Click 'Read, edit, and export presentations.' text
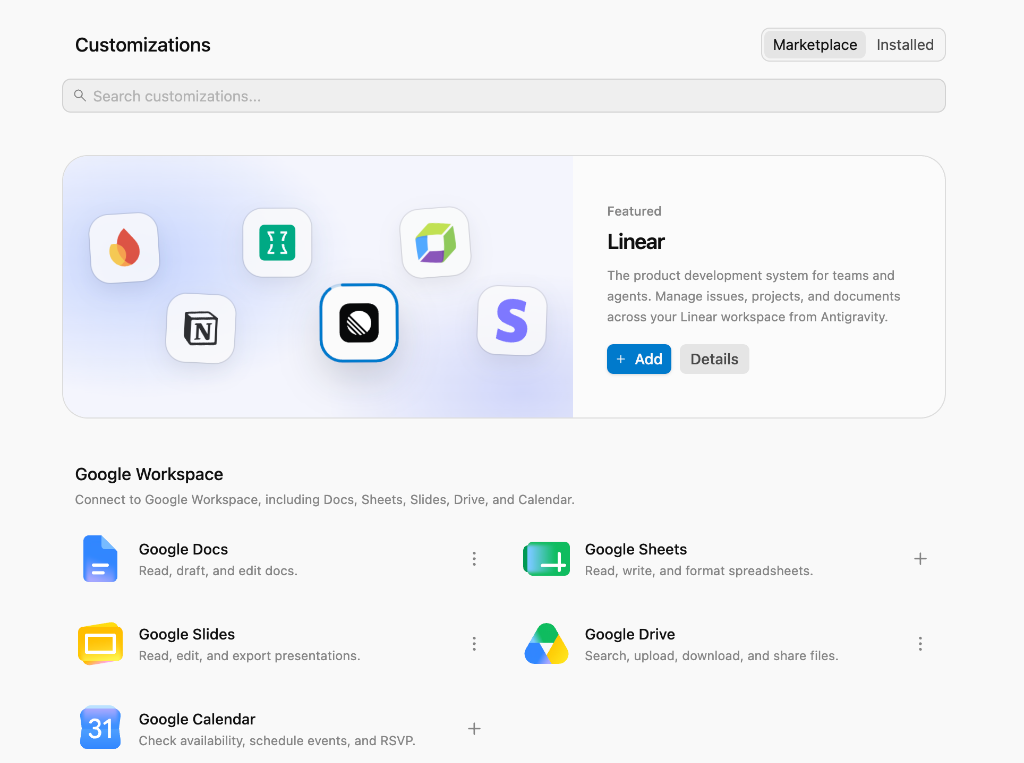 (x=249, y=656)
